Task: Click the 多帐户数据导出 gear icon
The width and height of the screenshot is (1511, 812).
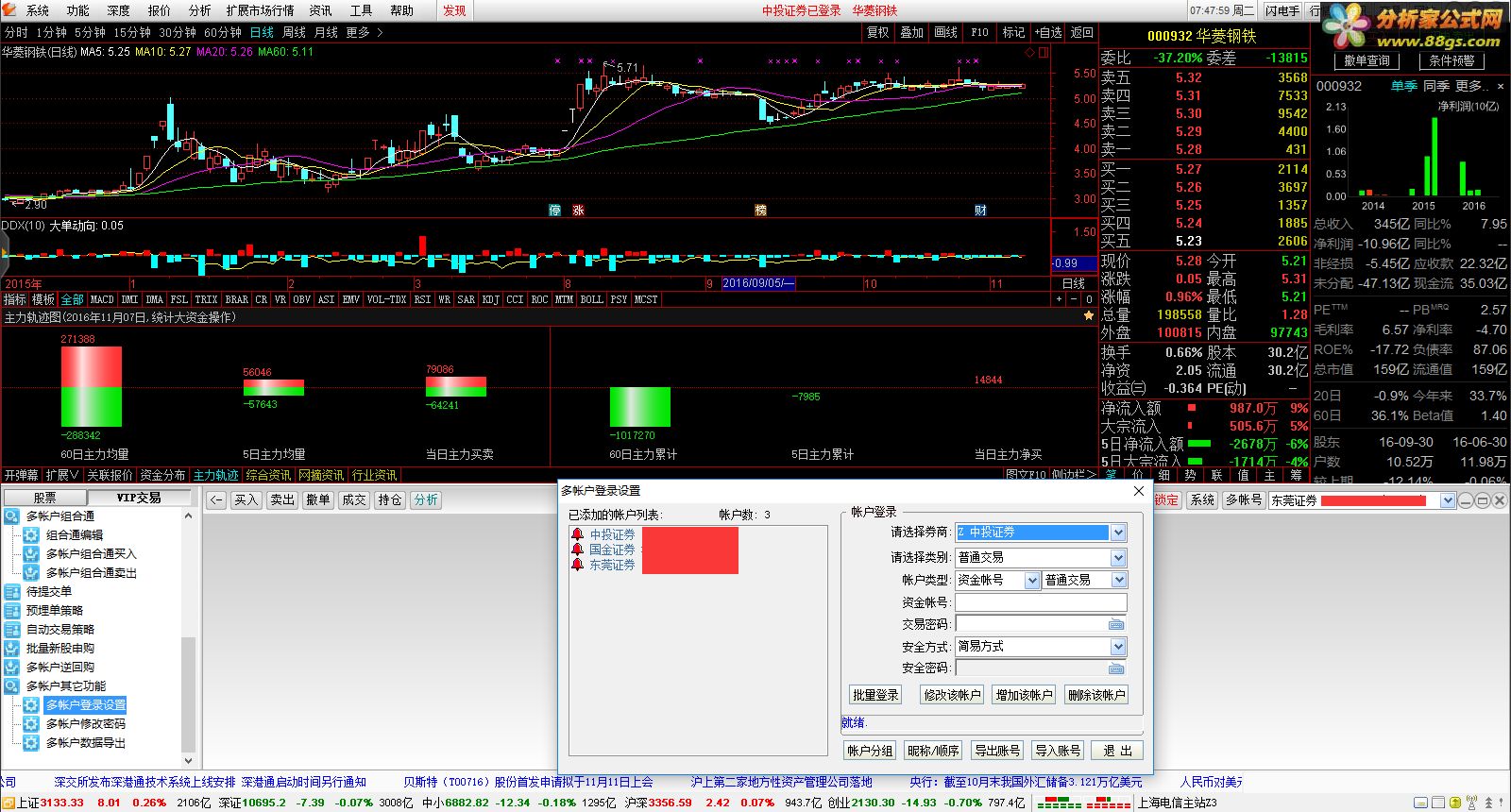Action: 31,743
